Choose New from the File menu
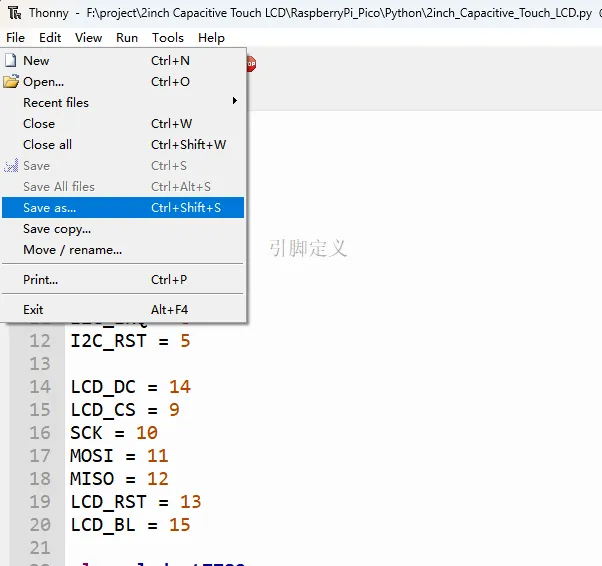Image resolution: width=602 pixels, height=566 pixels. pyautogui.click(x=123, y=60)
